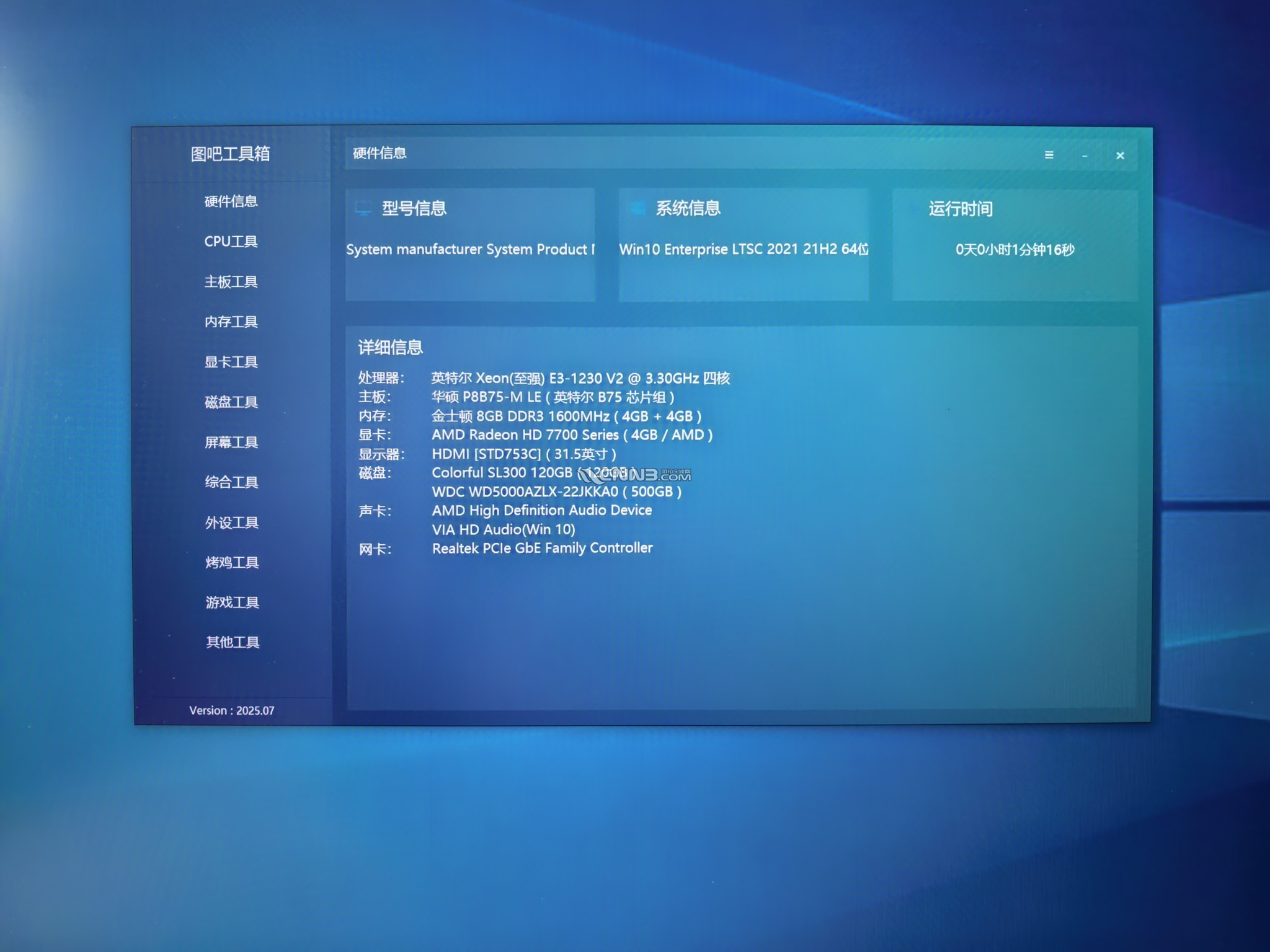
Task: Click the 显卡 AMD Radeon HD 7700 entry
Action: coord(572,435)
